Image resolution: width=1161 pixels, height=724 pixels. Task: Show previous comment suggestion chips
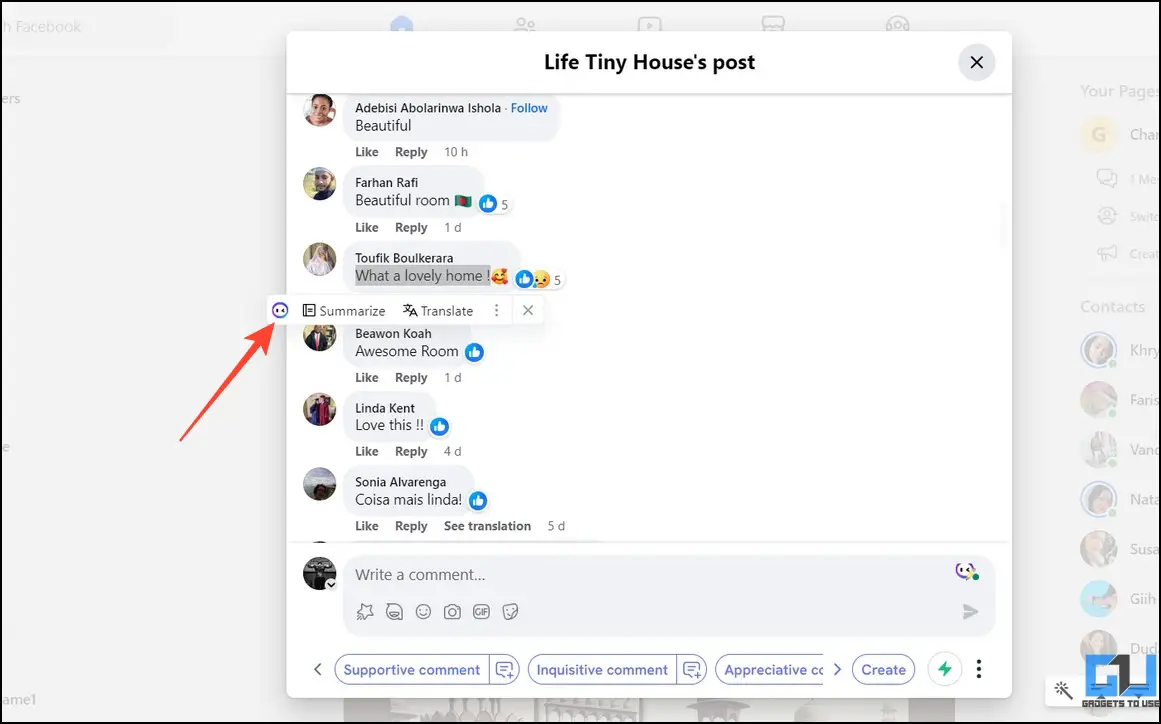coord(318,669)
